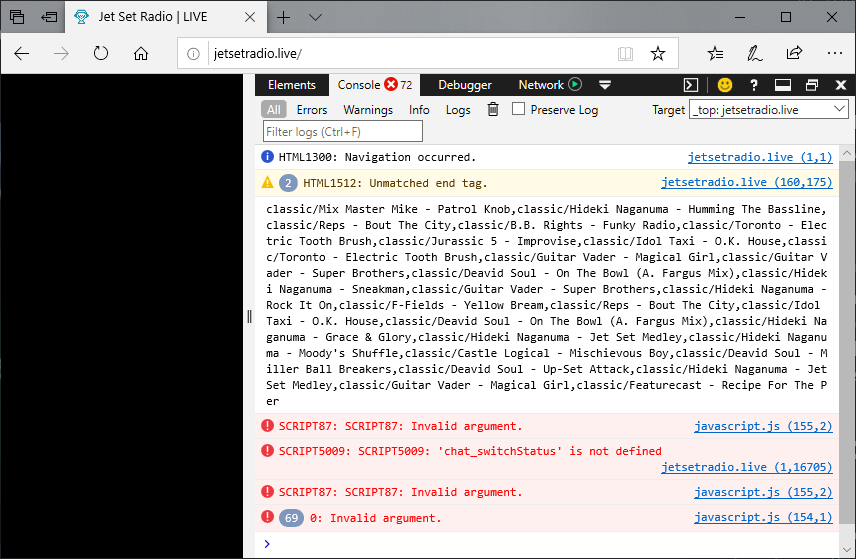Click the DevTools panel splitter handle
This screenshot has height=559, width=856.
(x=249, y=317)
